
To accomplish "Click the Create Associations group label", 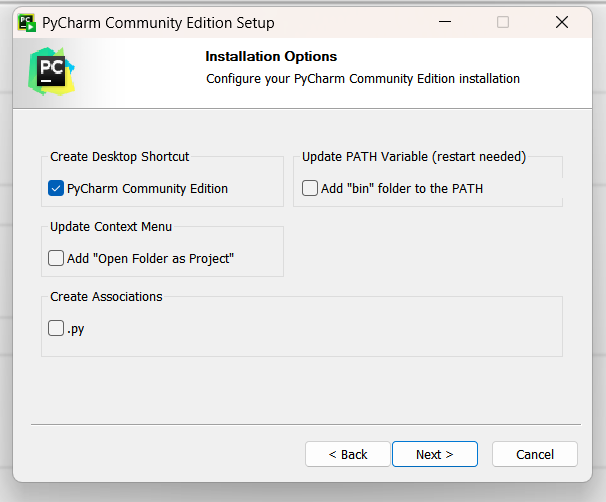I will click(x=106, y=296).
